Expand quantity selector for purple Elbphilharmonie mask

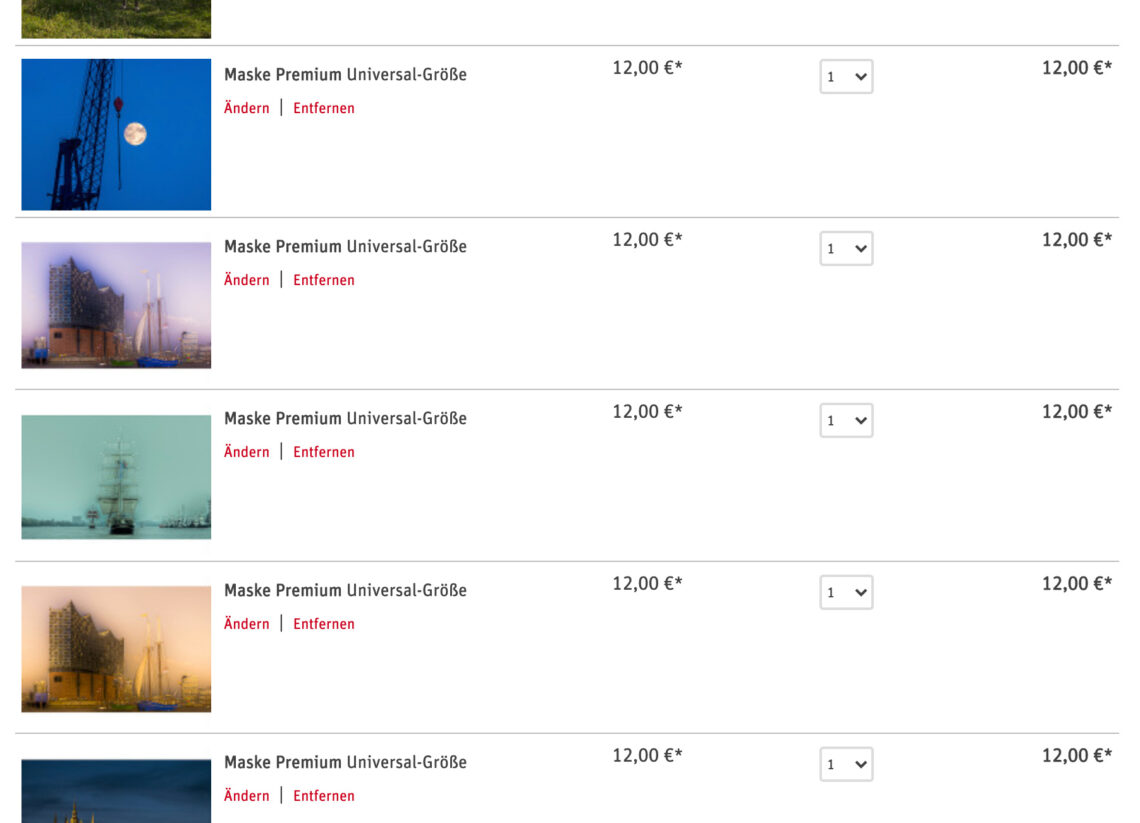click(x=846, y=249)
